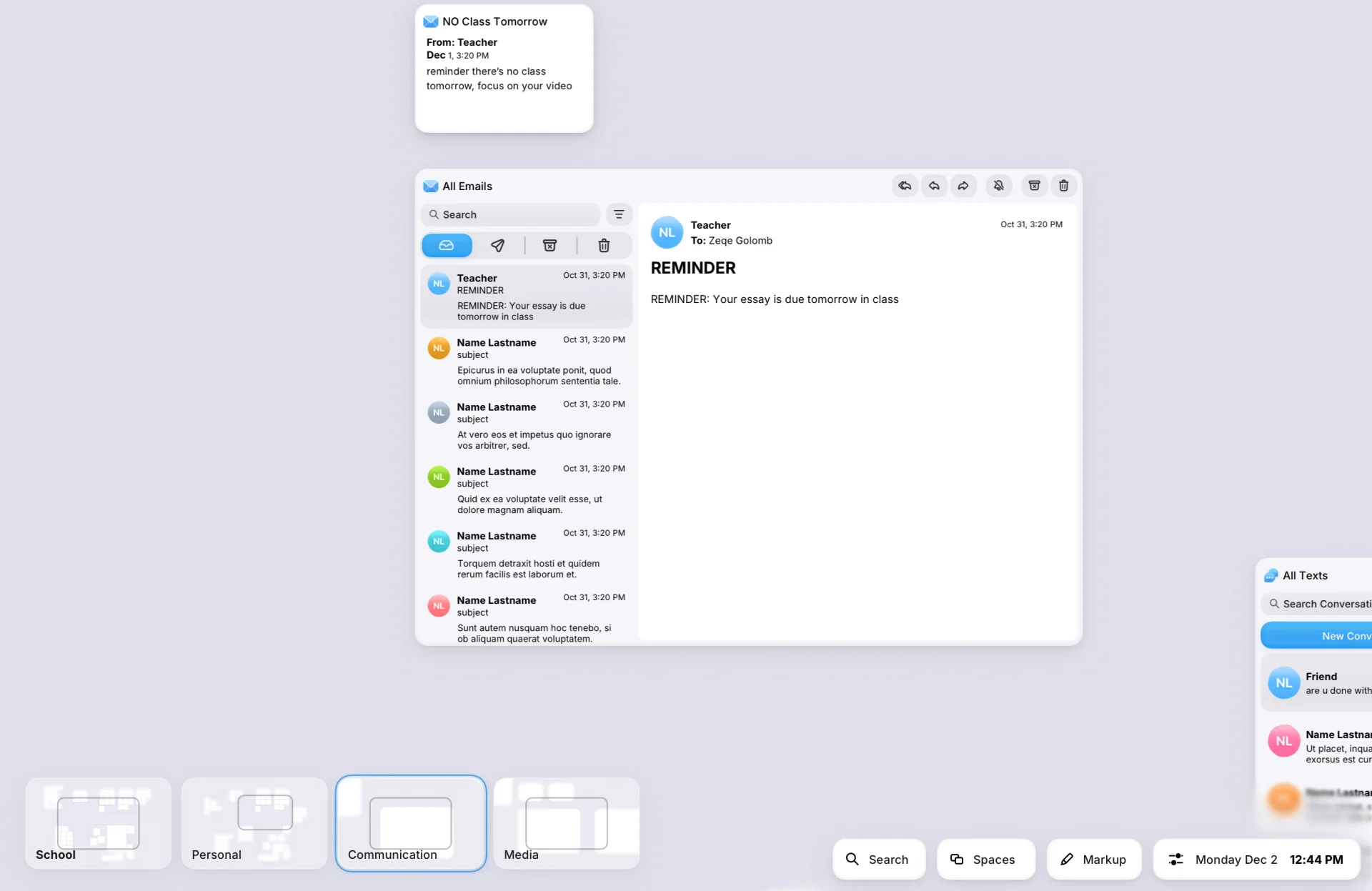Viewport: 1372px width, 891px height.
Task: Switch to the Media space thumbnail
Action: [566, 823]
